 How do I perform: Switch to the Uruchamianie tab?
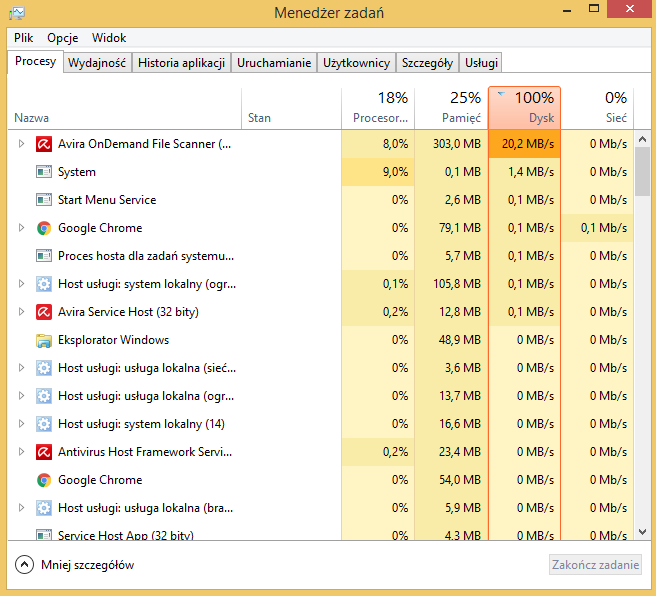(274, 63)
